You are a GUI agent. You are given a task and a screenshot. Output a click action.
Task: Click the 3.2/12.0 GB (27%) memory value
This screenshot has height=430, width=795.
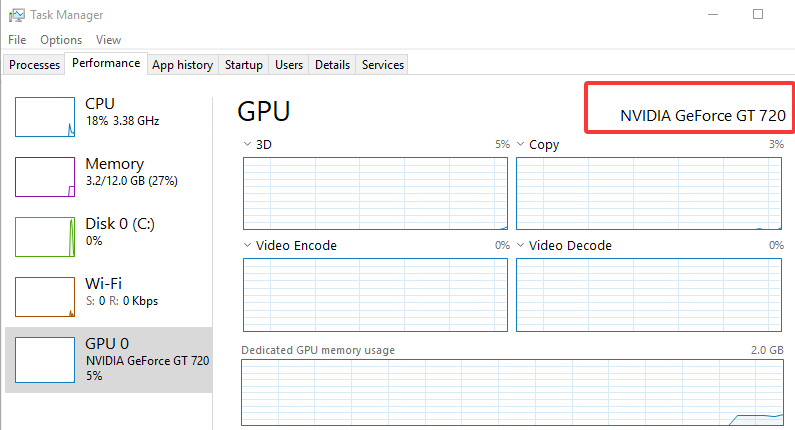click(131, 181)
